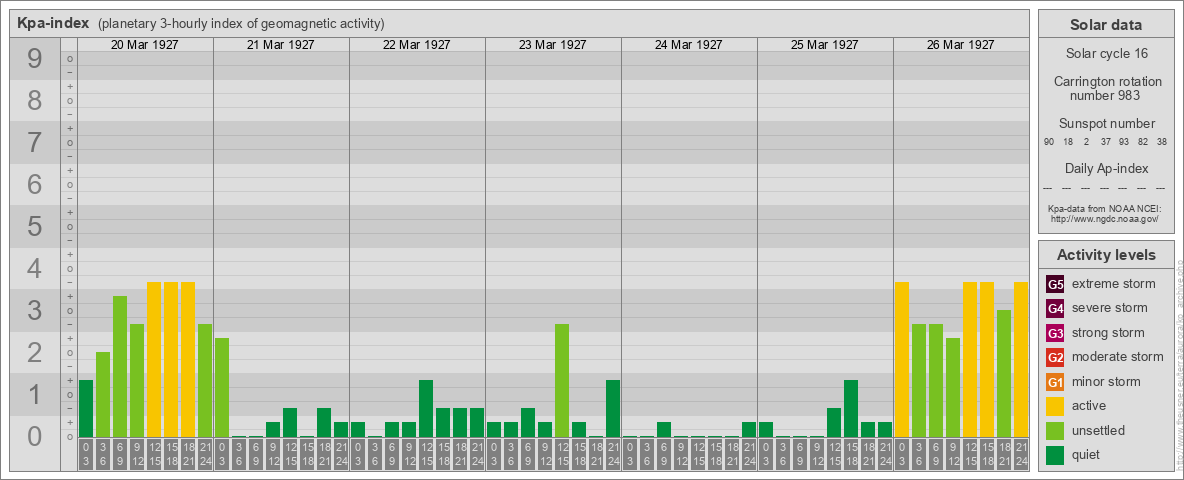Click the G2 moderate storm badge
This screenshot has width=1184, height=480.
pos(1055,357)
